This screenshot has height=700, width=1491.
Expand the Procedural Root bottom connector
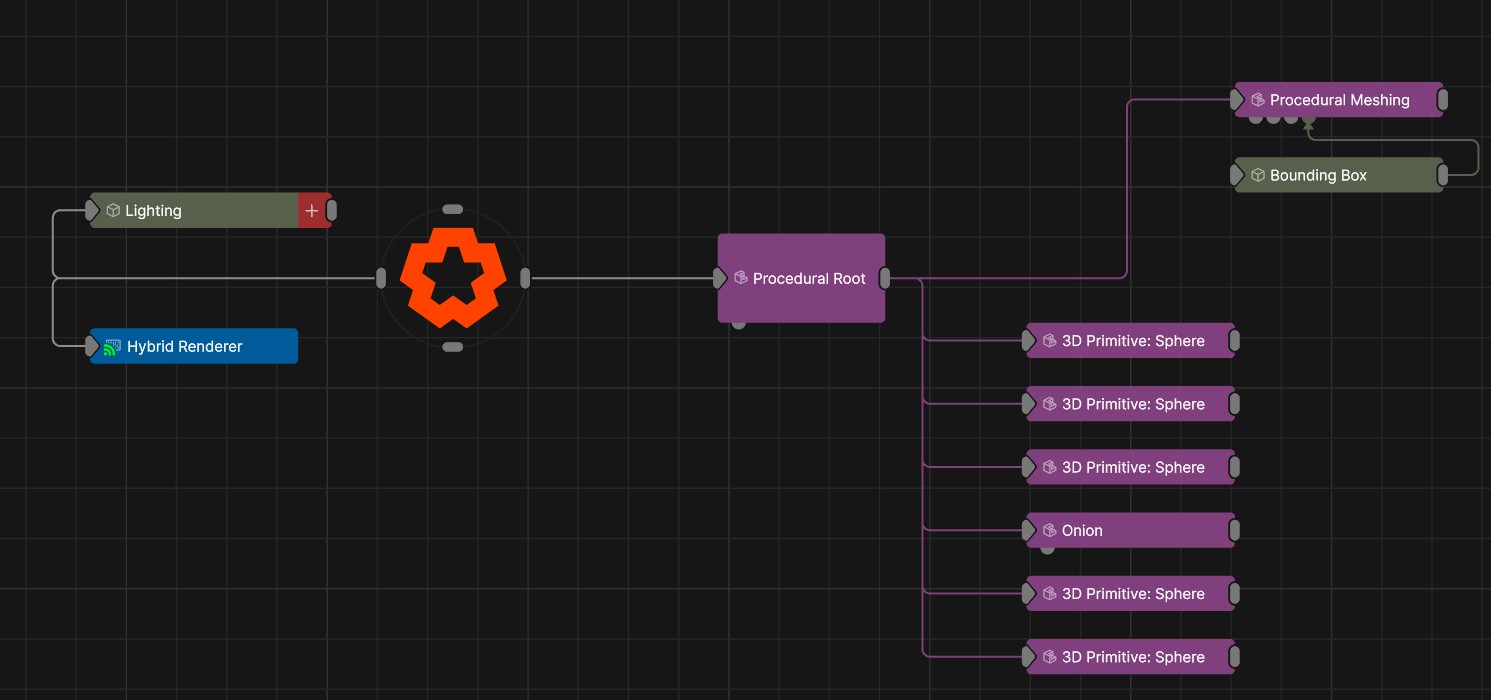(738, 324)
